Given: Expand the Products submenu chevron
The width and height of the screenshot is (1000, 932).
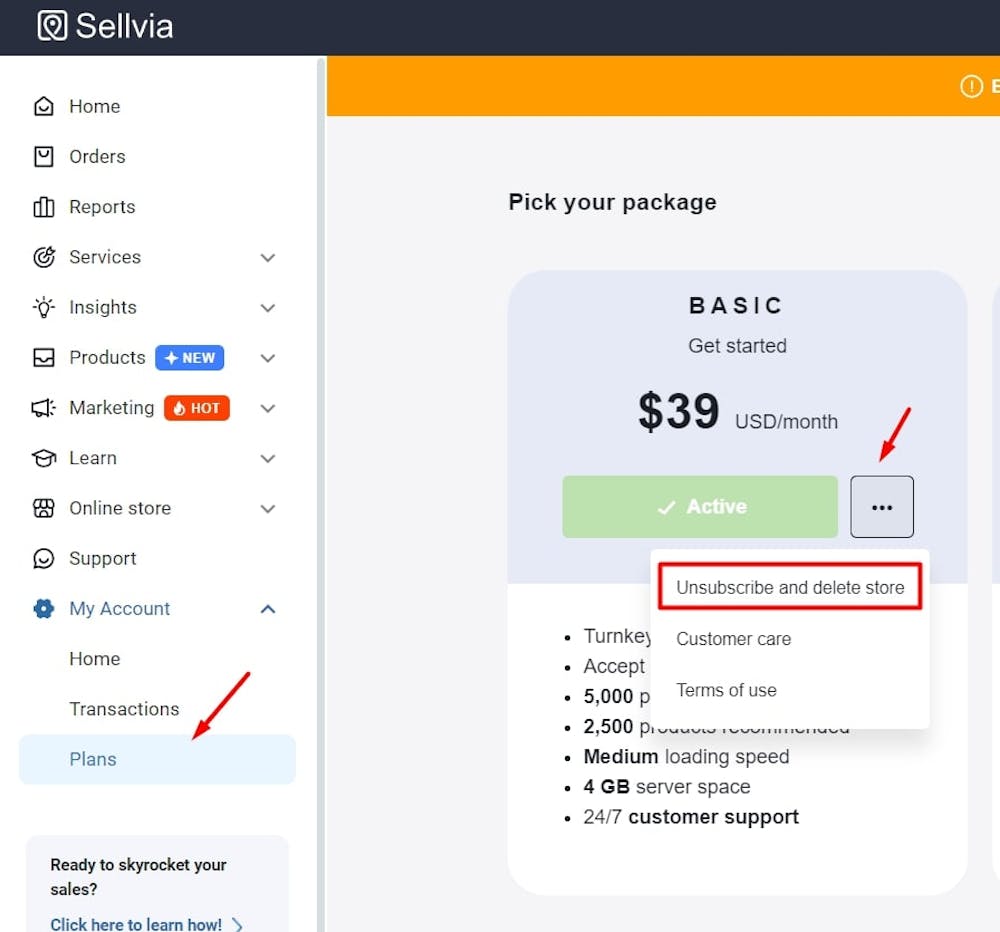Looking at the screenshot, I should coord(268,357).
